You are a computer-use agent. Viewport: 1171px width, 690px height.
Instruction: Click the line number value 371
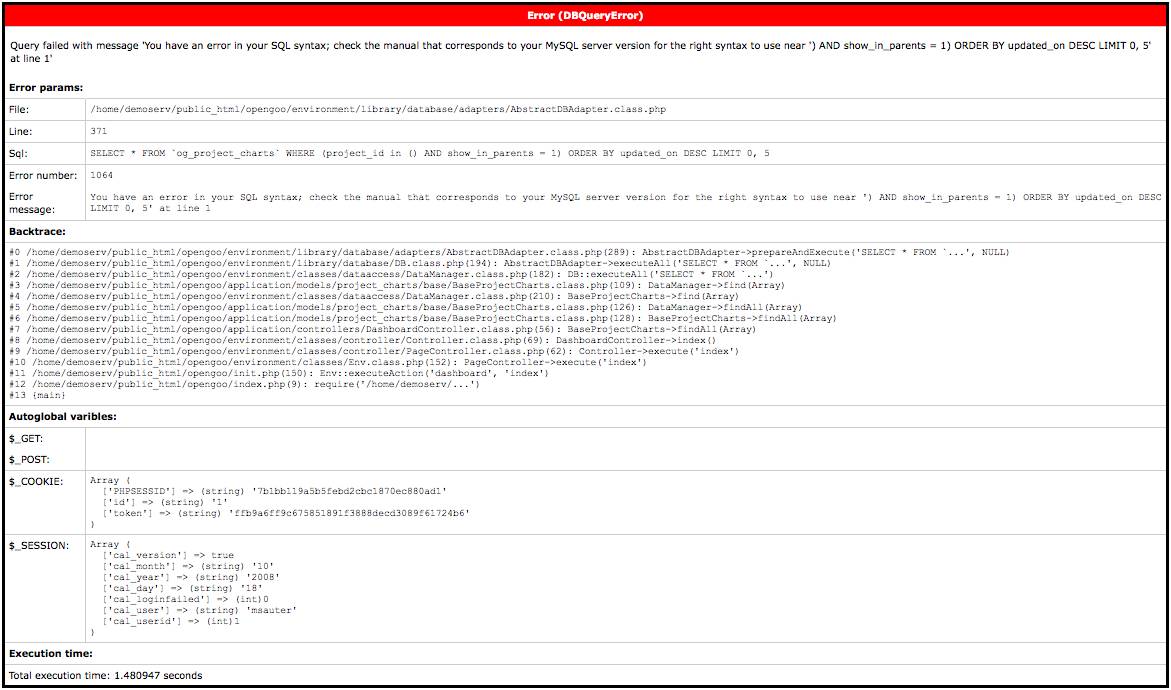coord(101,131)
